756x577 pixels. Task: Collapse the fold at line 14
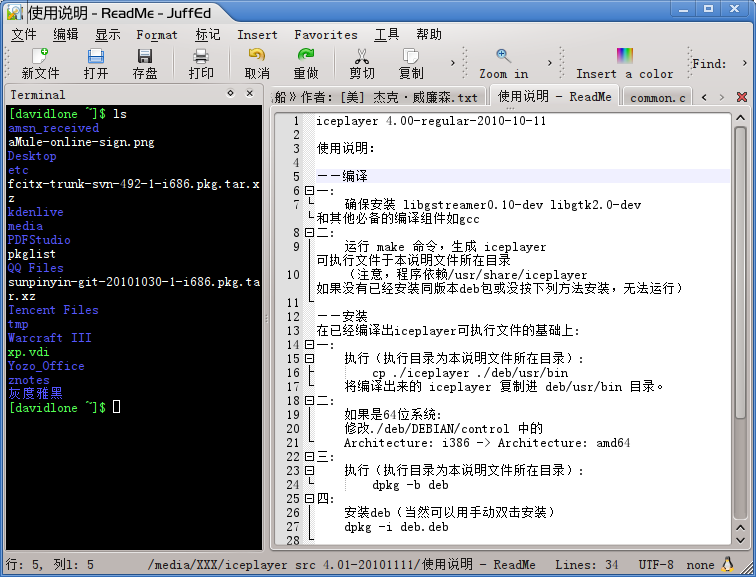310,345
